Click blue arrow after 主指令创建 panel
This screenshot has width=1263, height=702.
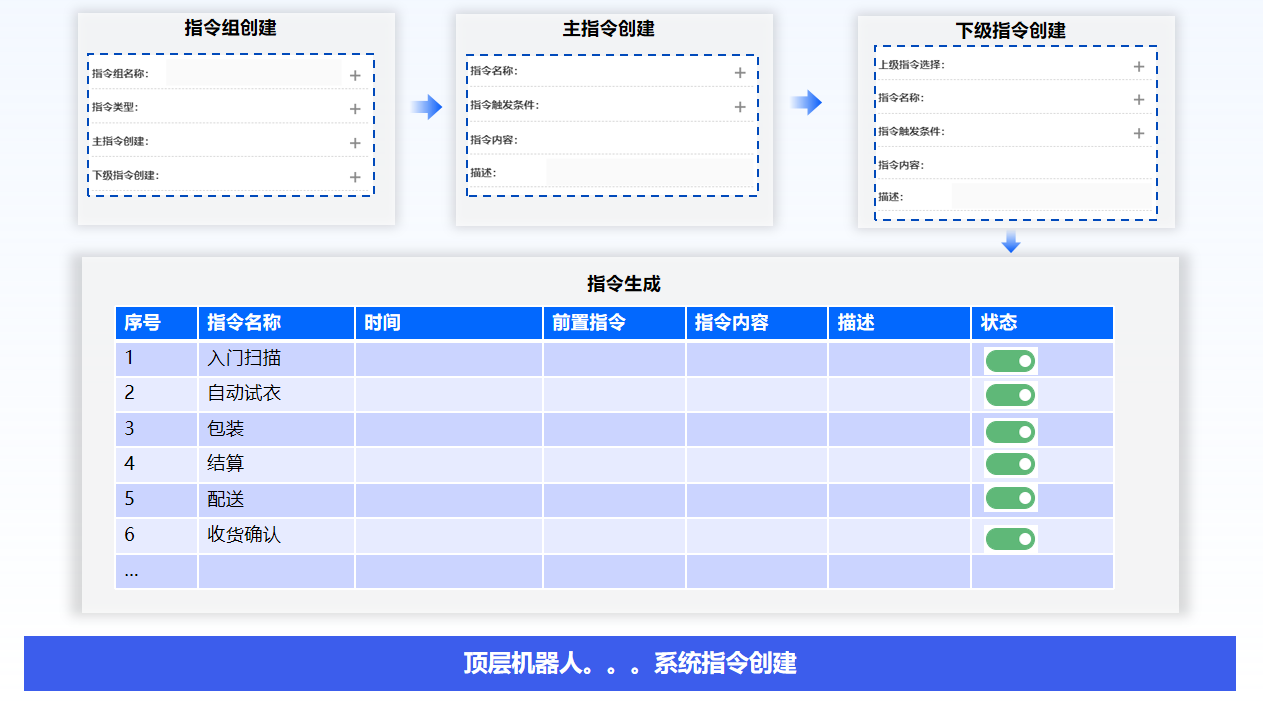tap(806, 102)
